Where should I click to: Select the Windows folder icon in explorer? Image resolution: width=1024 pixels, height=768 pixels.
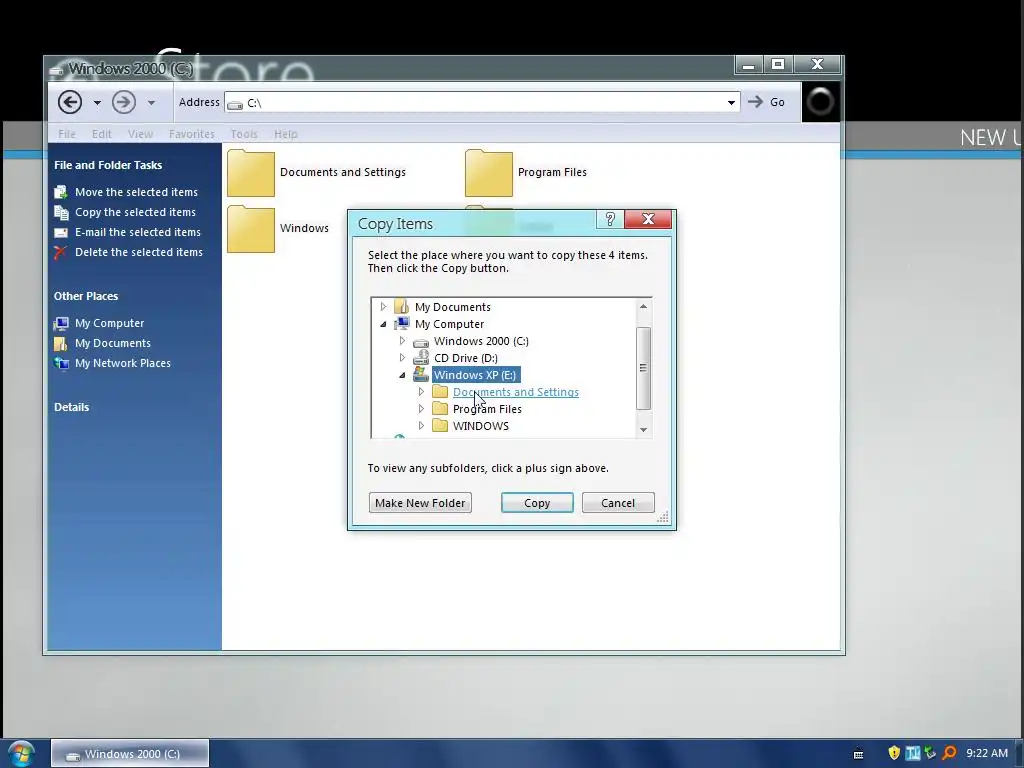251,229
